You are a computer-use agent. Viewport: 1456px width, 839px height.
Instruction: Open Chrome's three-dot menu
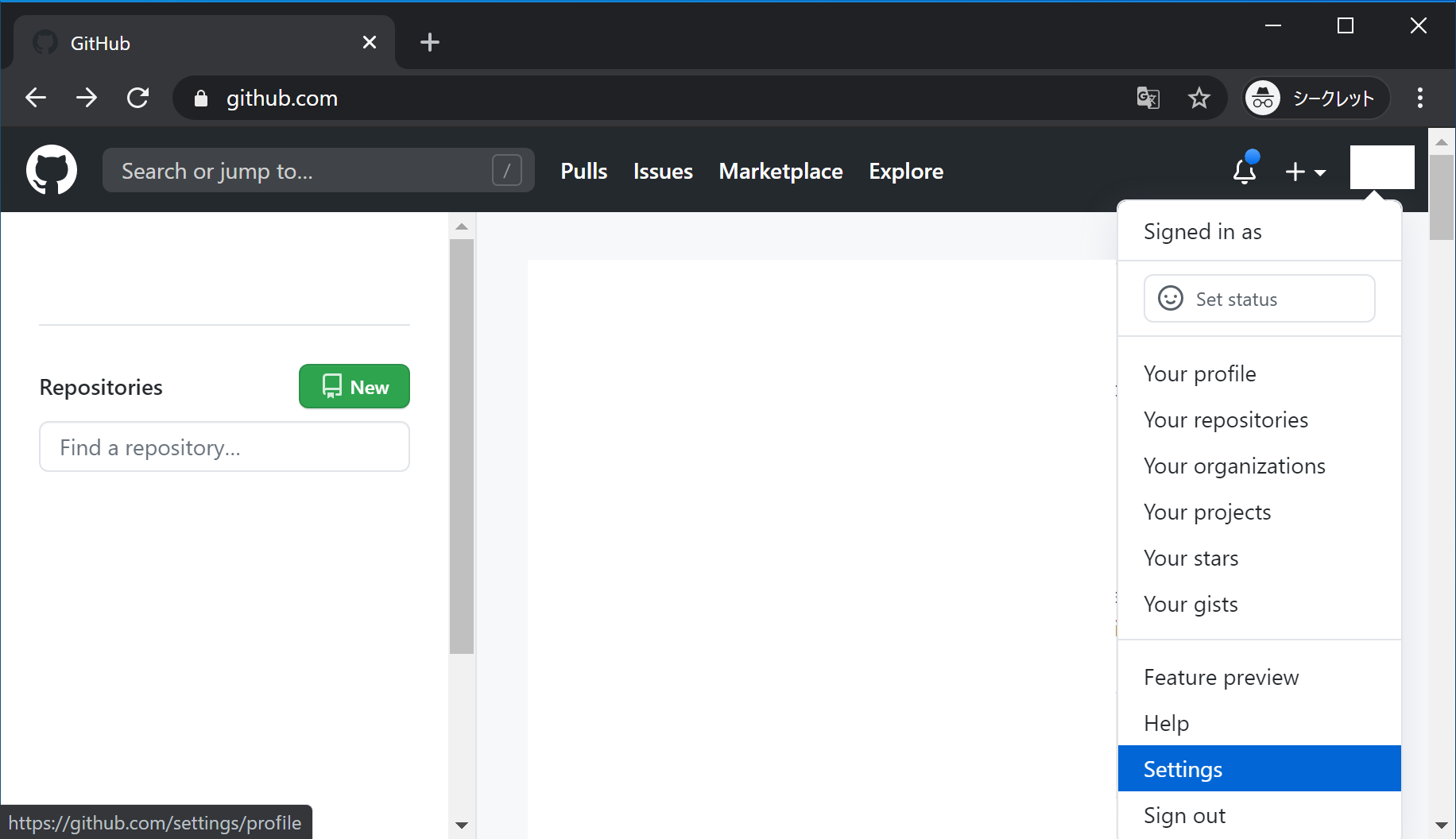[x=1419, y=99]
